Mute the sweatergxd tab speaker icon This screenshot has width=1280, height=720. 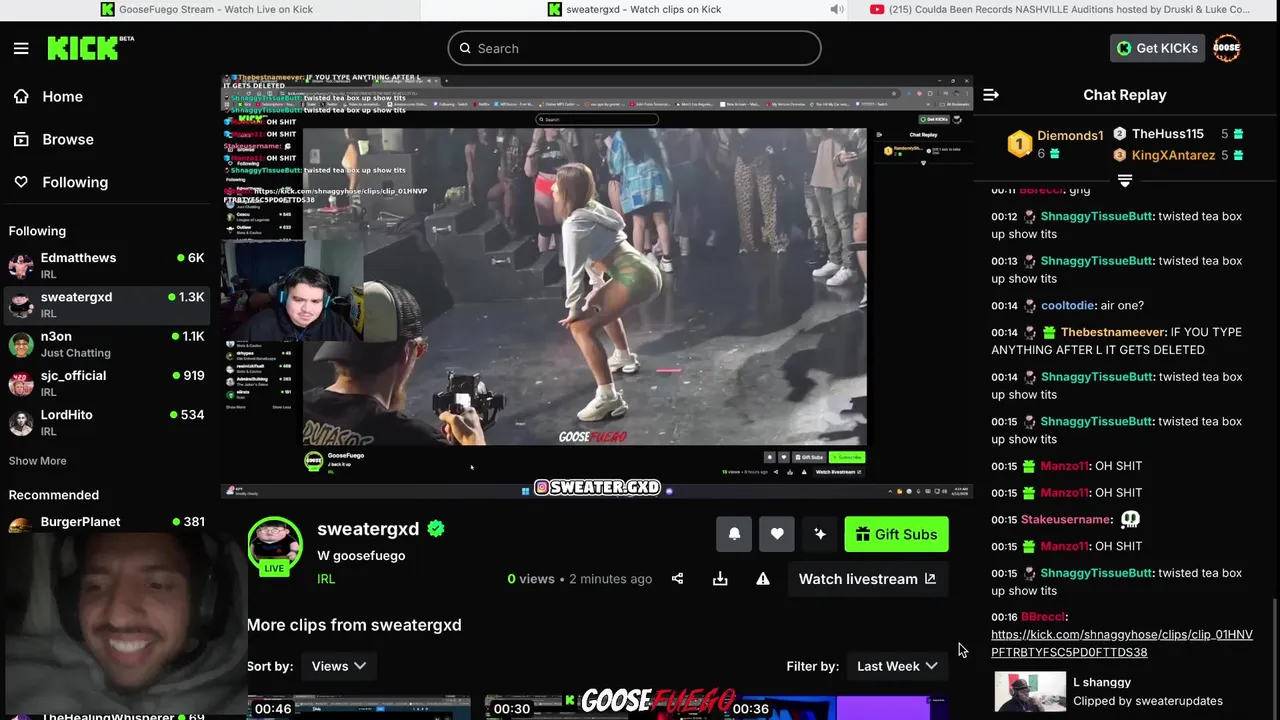837,9
